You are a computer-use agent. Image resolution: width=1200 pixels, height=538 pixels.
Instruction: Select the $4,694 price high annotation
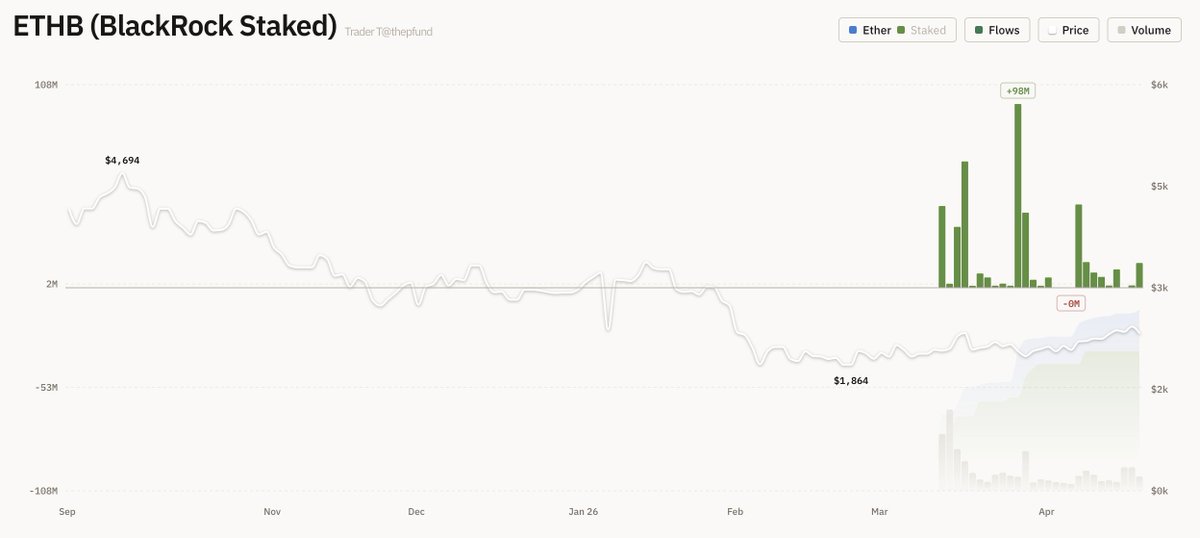122,160
